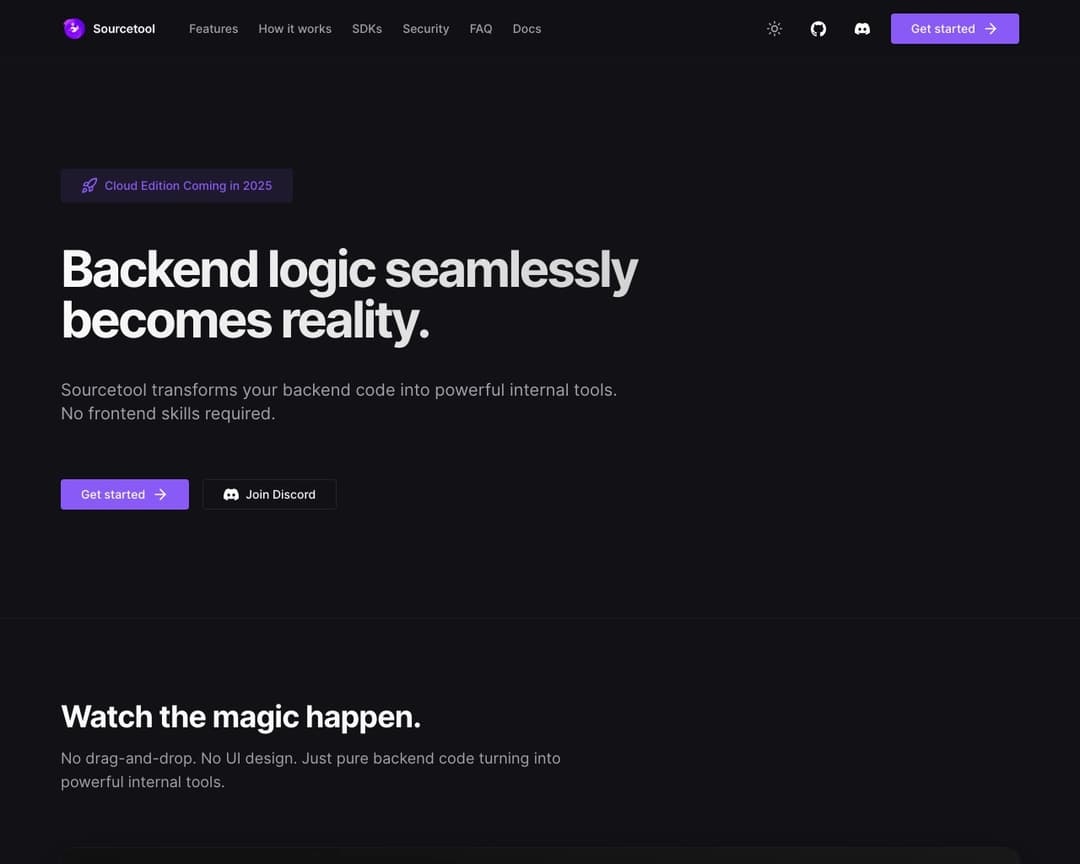Open the SDKs nav link

(367, 29)
